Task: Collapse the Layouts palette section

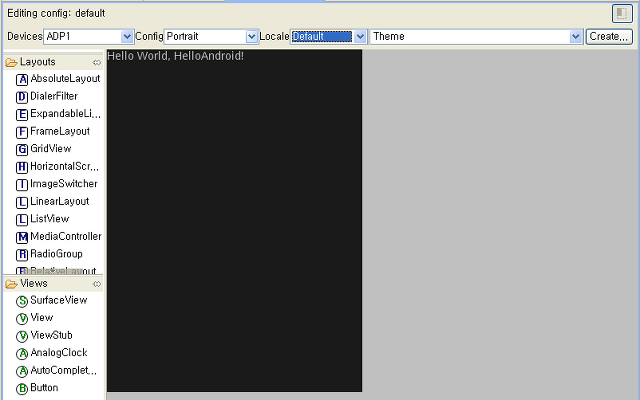Action: (53, 62)
